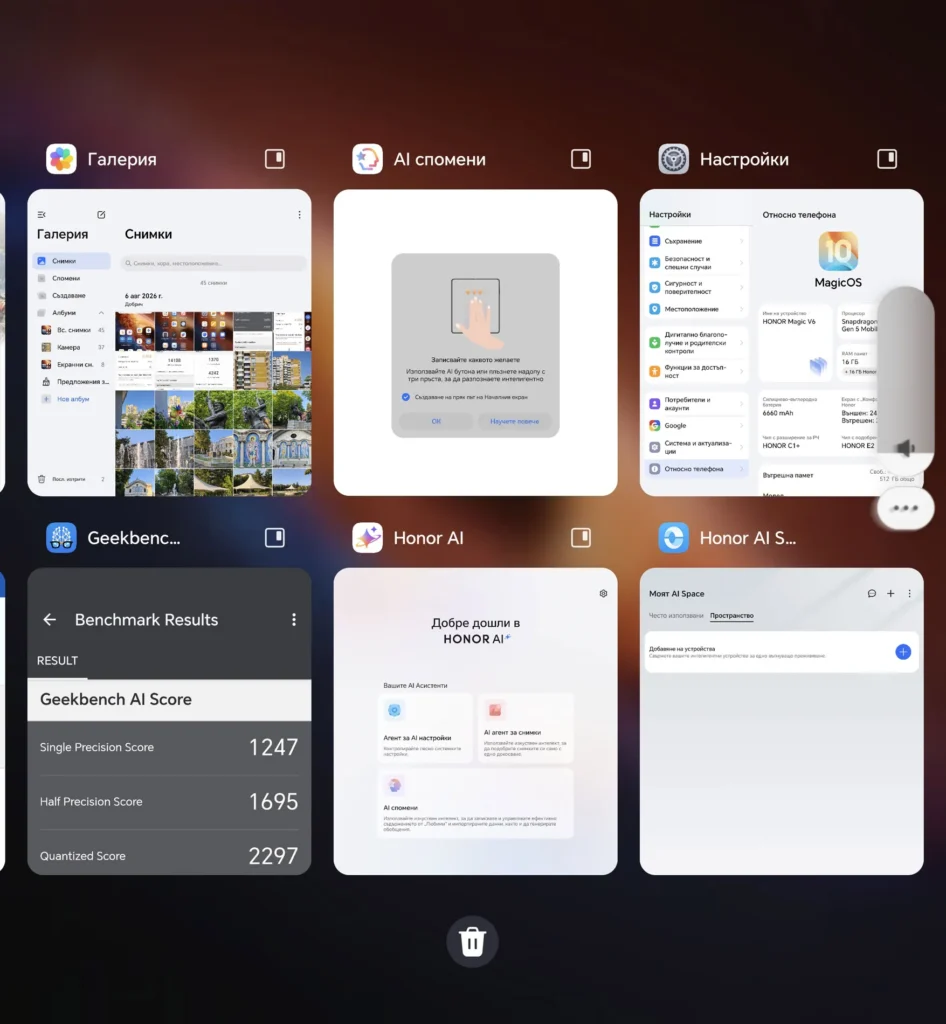The image size is (946, 1024).
Task: Split-screen the AI спомени card
Action: point(581,159)
